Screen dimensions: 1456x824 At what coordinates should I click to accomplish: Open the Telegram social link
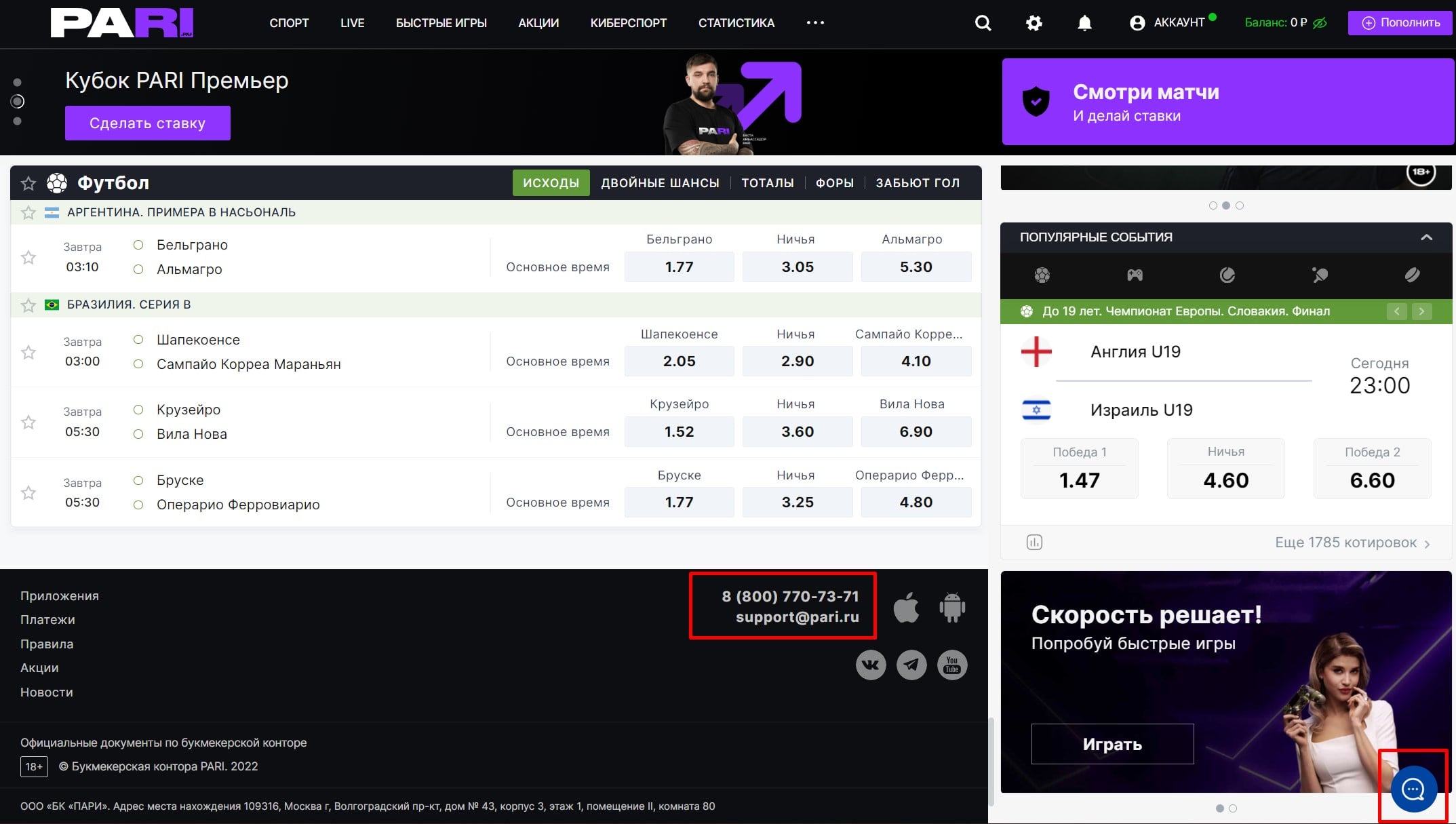point(911,665)
